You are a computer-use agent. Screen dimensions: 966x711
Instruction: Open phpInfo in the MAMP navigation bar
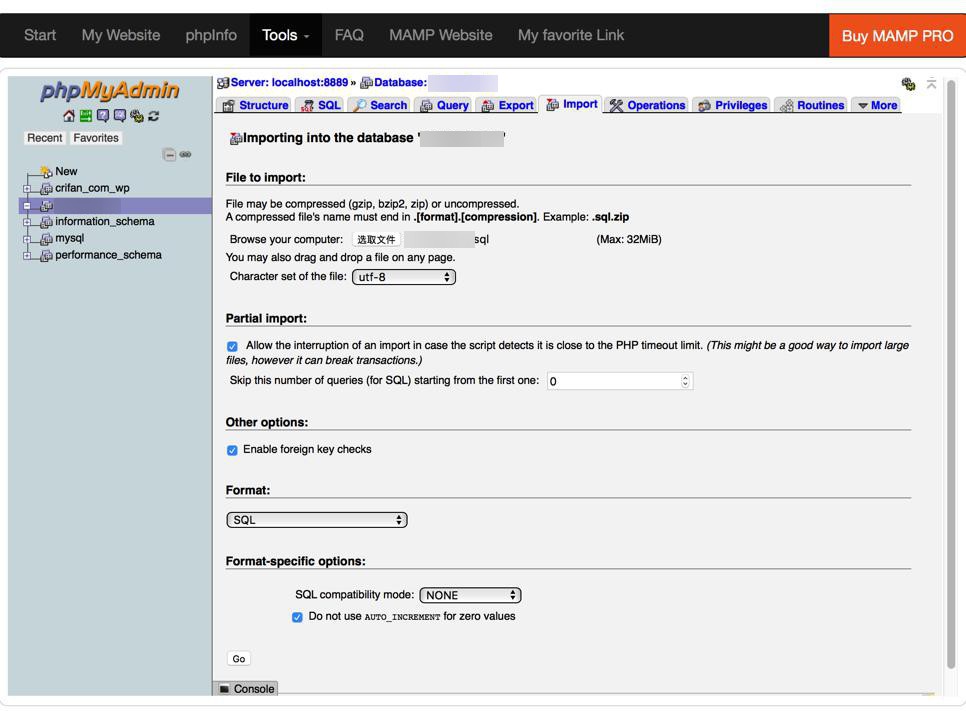(211, 35)
